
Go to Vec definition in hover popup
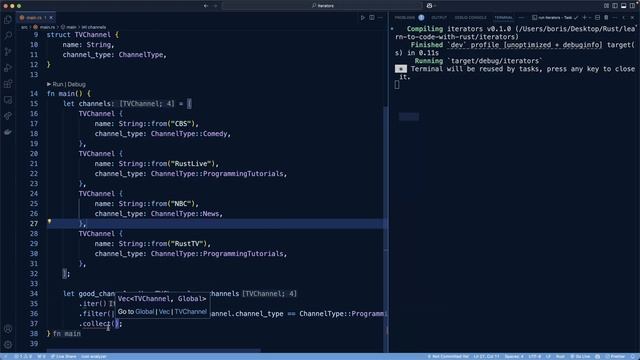[164, 311]
